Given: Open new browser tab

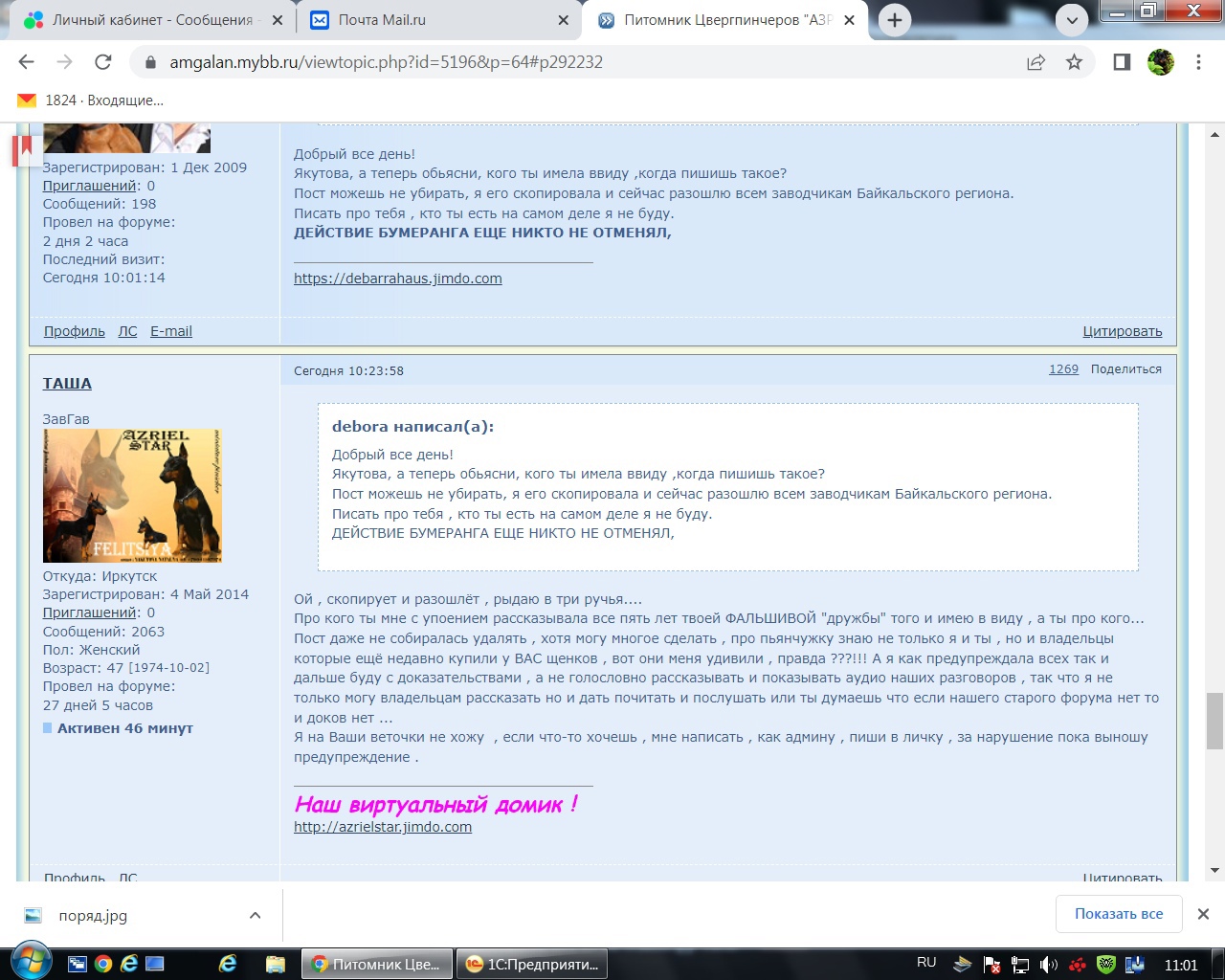Looking at the screenshot, I should [894, 20].
